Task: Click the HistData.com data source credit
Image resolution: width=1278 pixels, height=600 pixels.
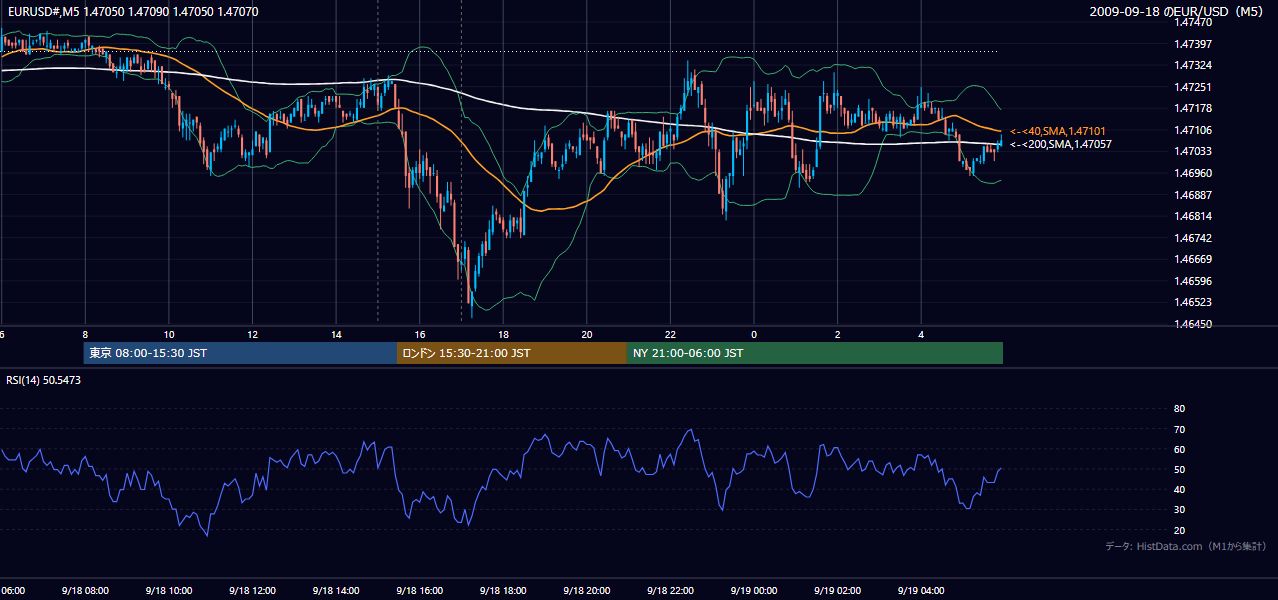Action: (x=1185, y=546)
